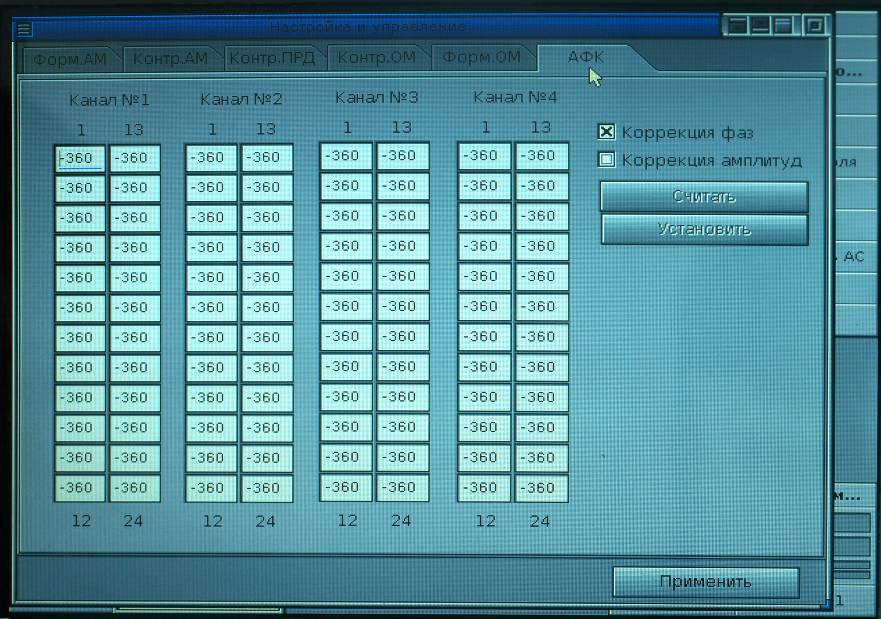
Task: Click Канал №4 element 14 value field
Action: (542, 185)
